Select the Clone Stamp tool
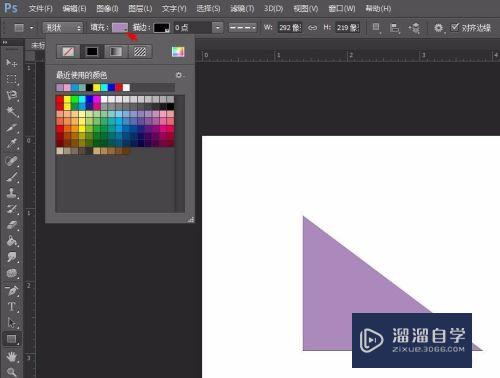The height and width of the screenshot is (378, 500). [11, 193]
